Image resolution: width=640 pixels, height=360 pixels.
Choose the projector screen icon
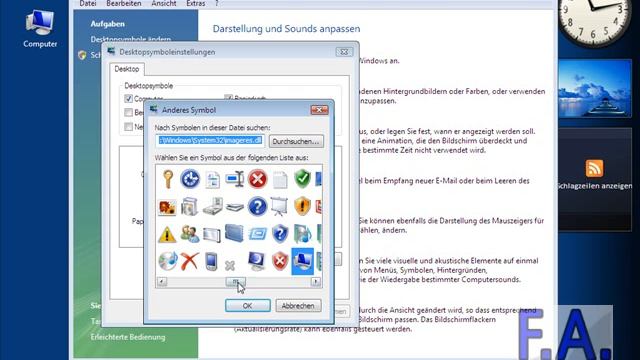tap(280, 207)
